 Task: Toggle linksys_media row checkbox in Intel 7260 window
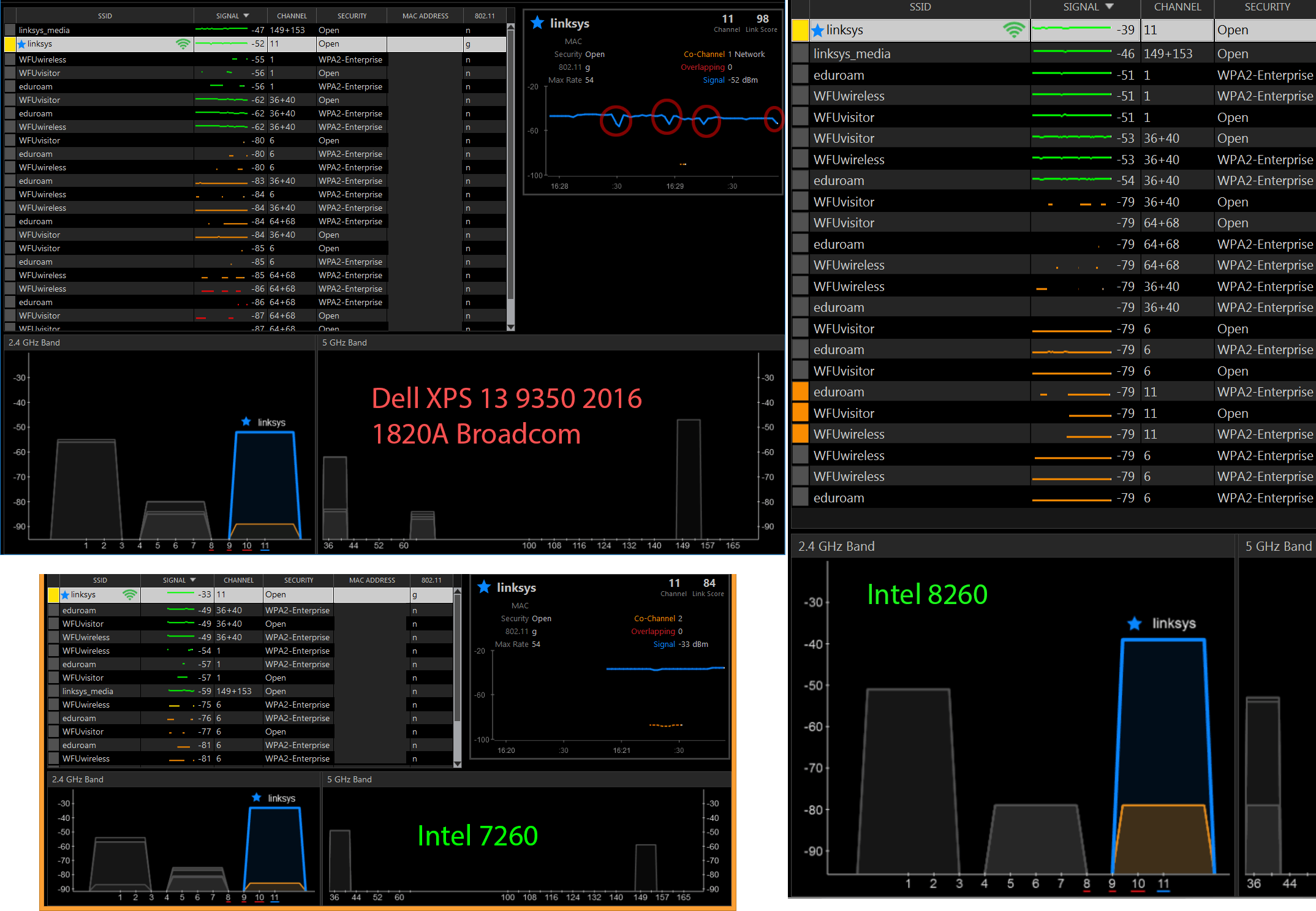(53, 691)
